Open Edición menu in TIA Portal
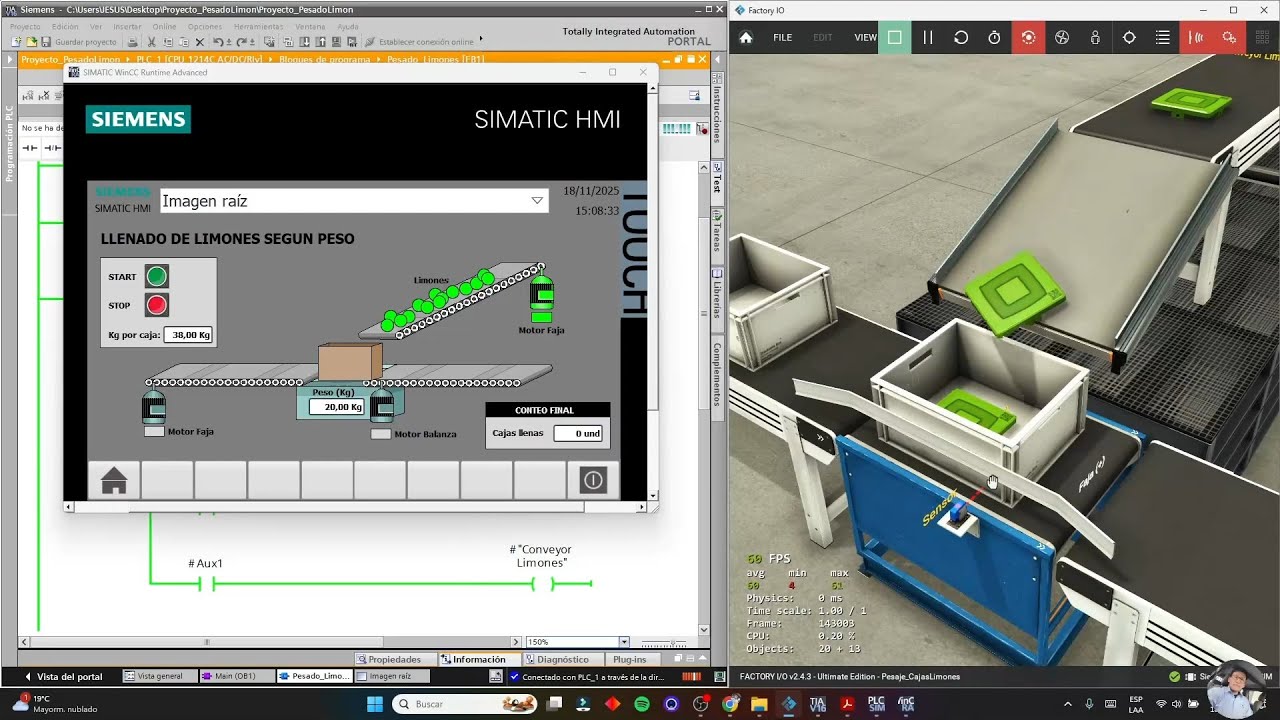This screenshot has width=1280, height=720. coord(65,26)
